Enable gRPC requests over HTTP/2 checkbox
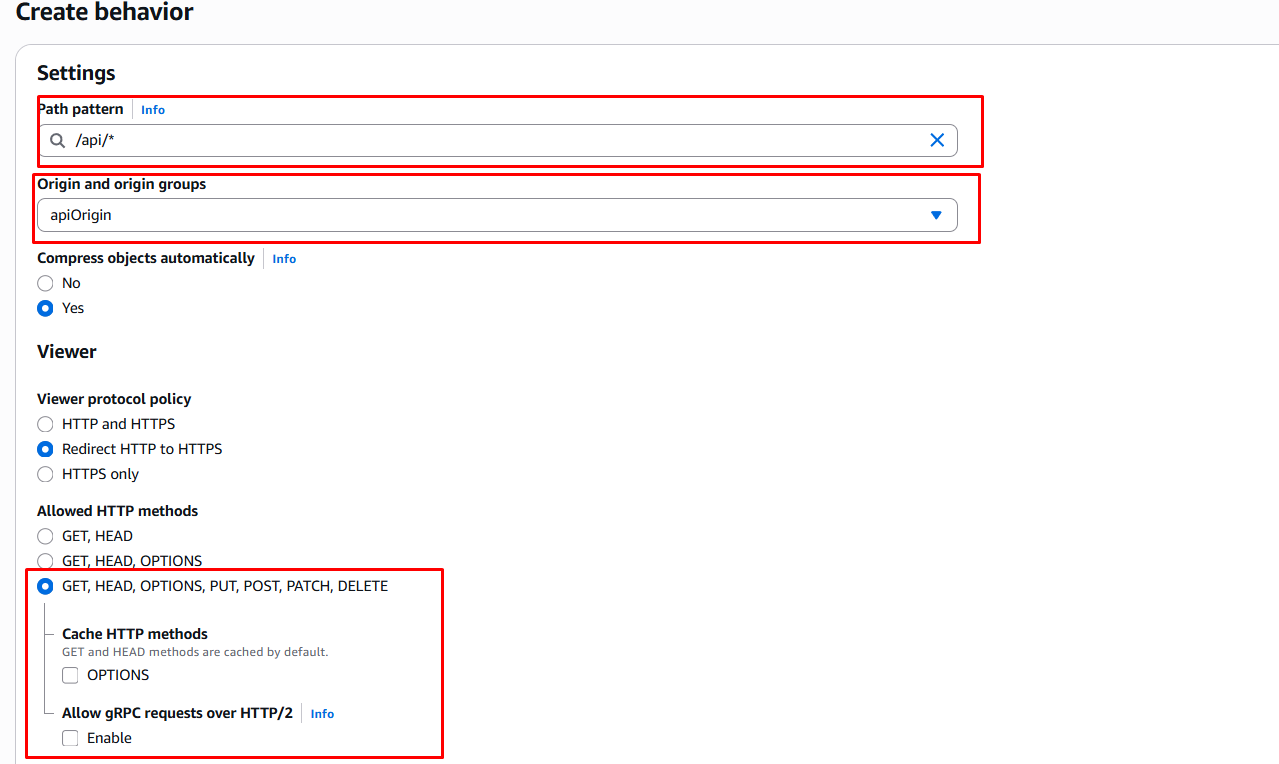 point(70,739)
